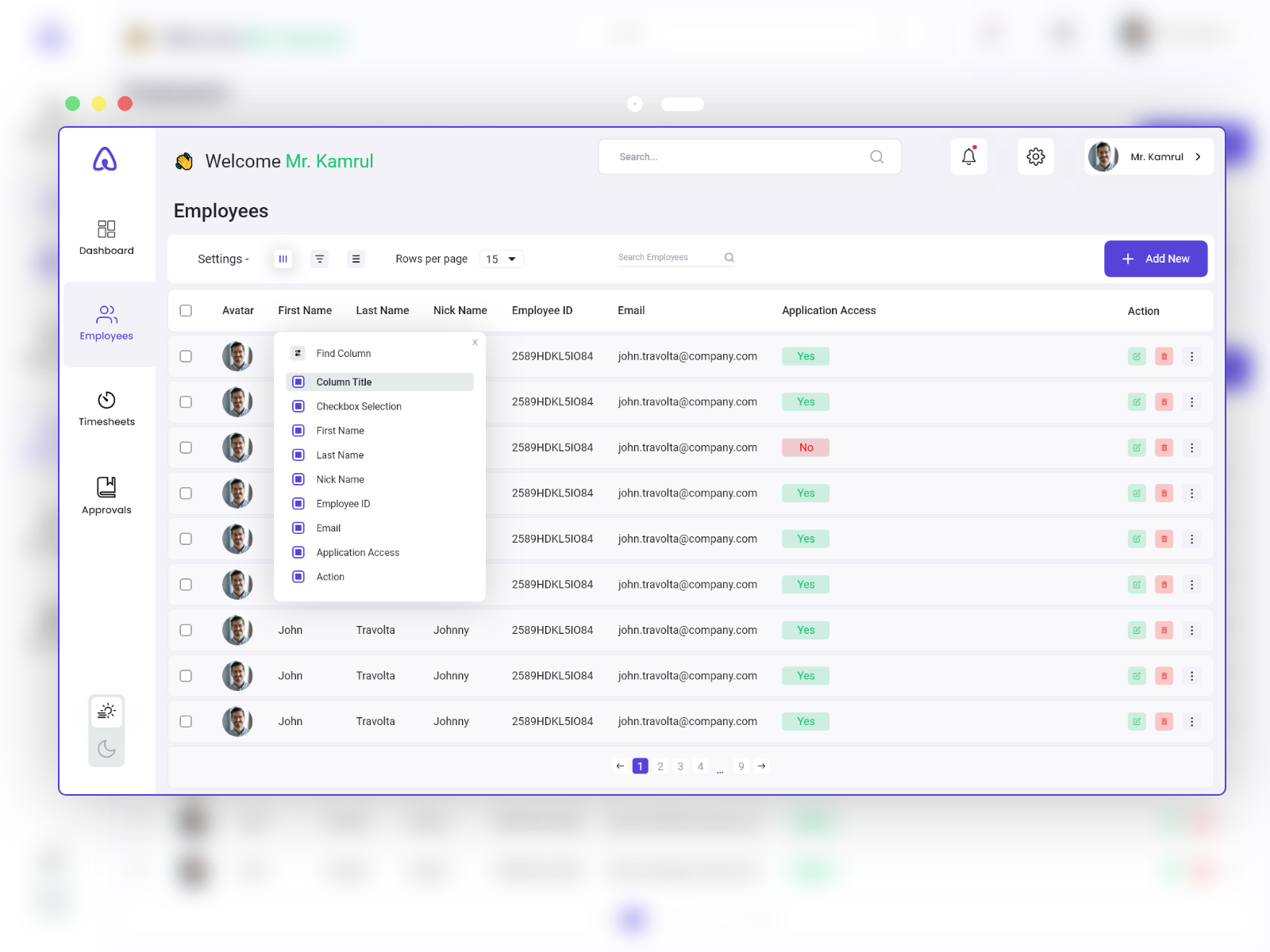Click the row density settings icon
Viewport: 1270px width, 952px height.
pos(356,259)
